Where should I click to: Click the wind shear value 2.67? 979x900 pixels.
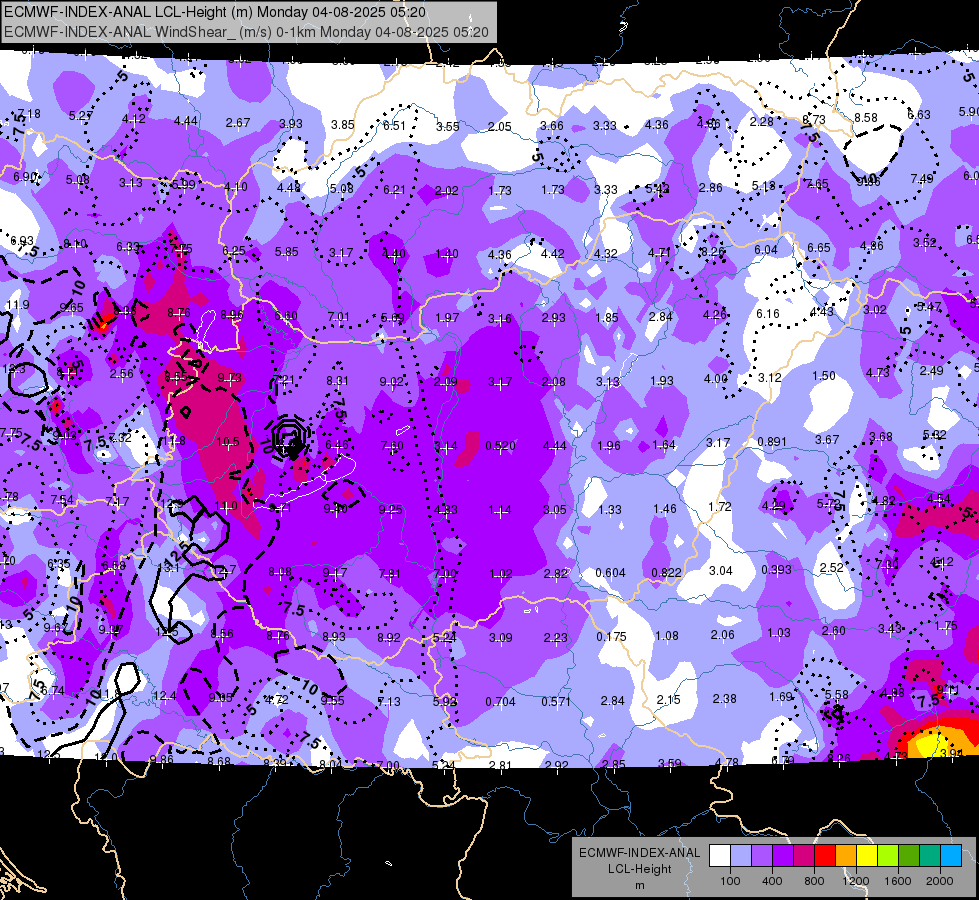[238, 122]
